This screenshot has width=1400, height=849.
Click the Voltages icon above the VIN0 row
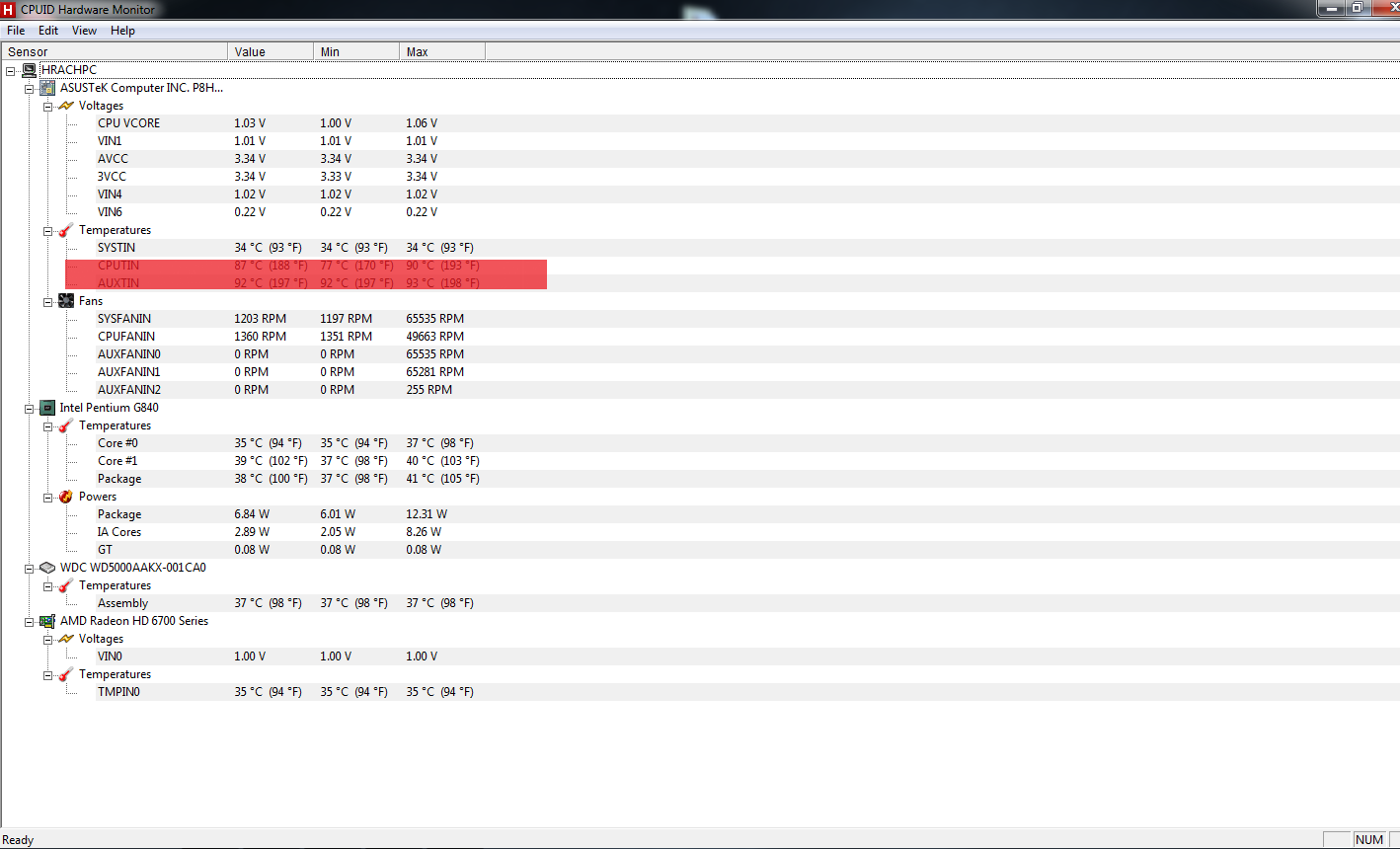pos(66,639)
